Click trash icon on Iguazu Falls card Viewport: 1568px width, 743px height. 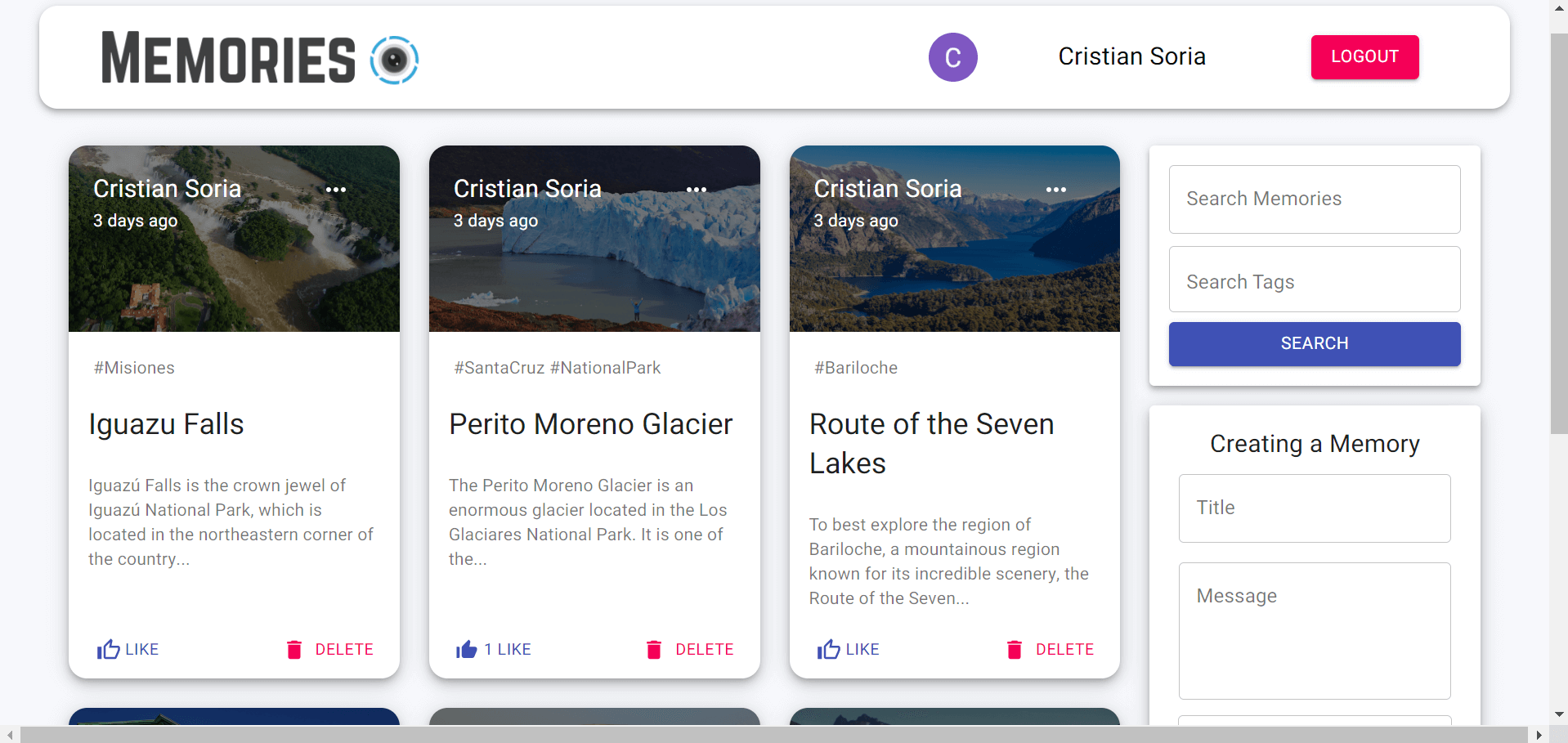coord(294,649)
